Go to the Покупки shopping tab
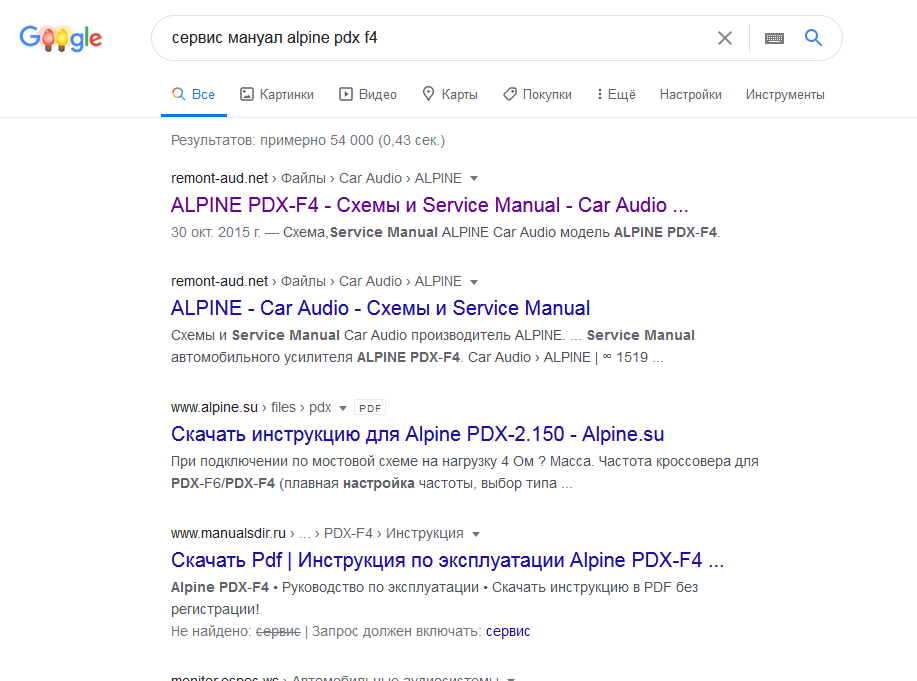The width and height of the screenshot is (917, 681). [x=537, y=94]
